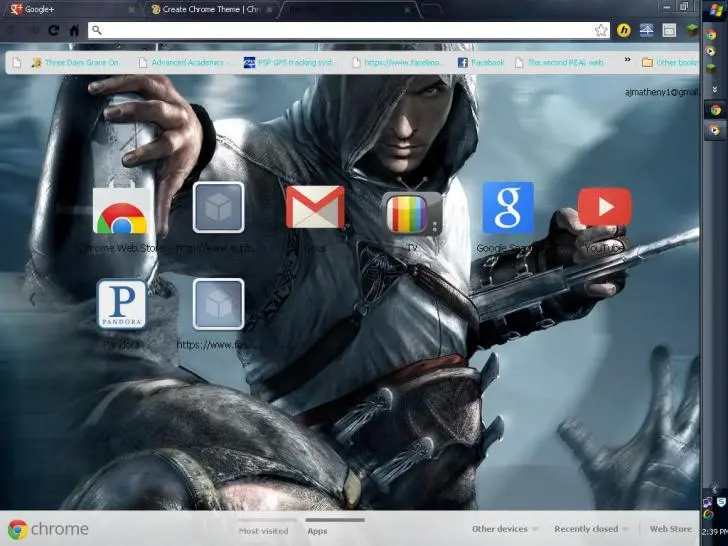
Task: Open the YouTube app icon
Action: click(604, 208)
